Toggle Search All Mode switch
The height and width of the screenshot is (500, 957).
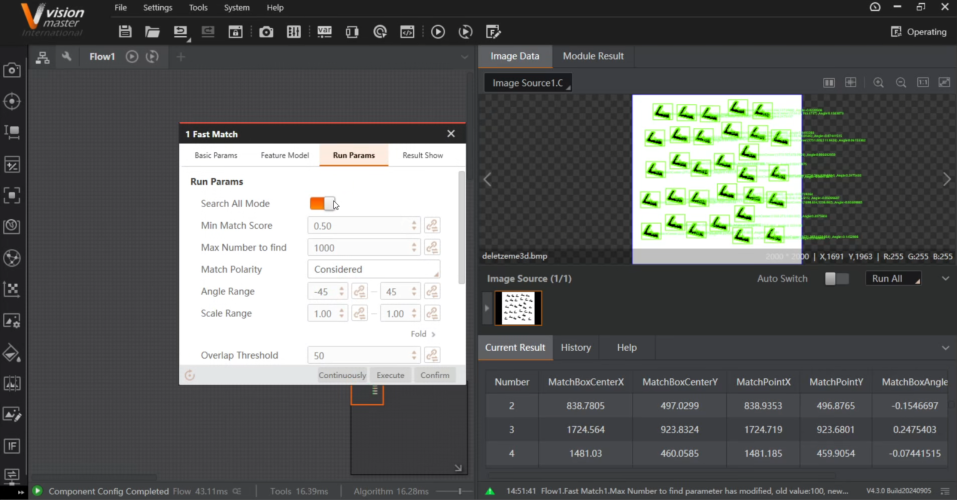[x=322, y=204]
